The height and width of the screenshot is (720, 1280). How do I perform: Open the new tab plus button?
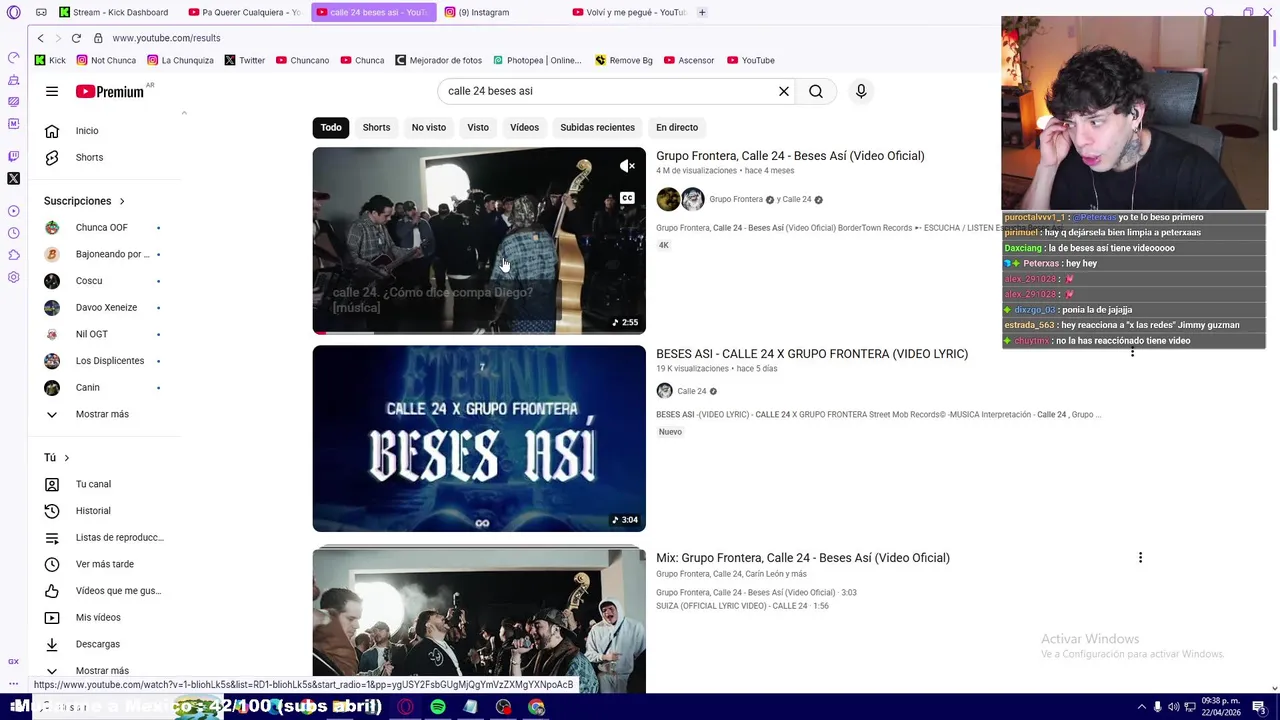click(702, 12)
